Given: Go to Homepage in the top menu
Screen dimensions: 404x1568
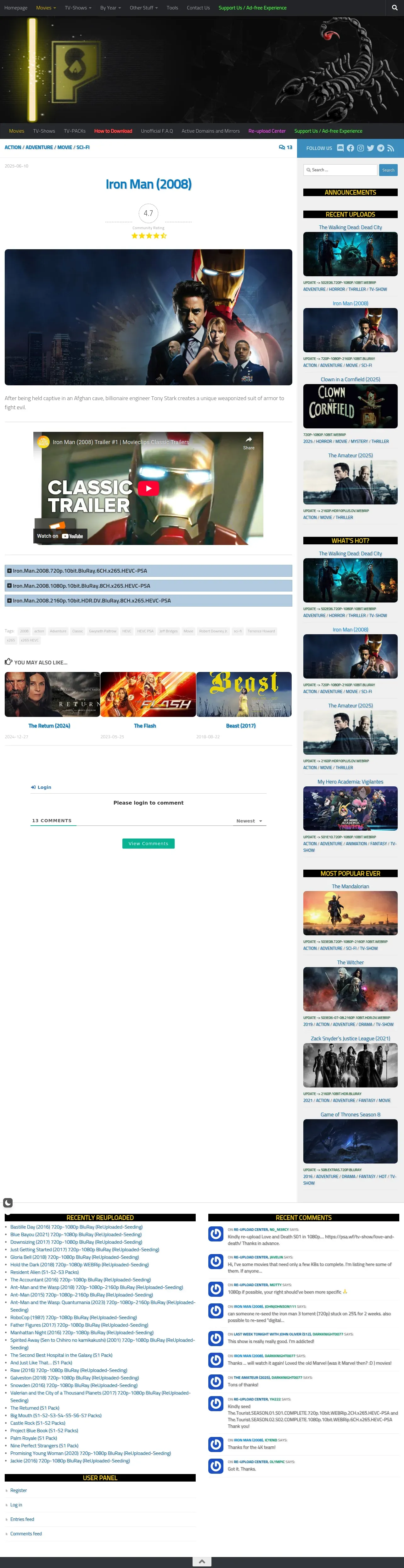Looking at the screenshot, I should (16, 8).
